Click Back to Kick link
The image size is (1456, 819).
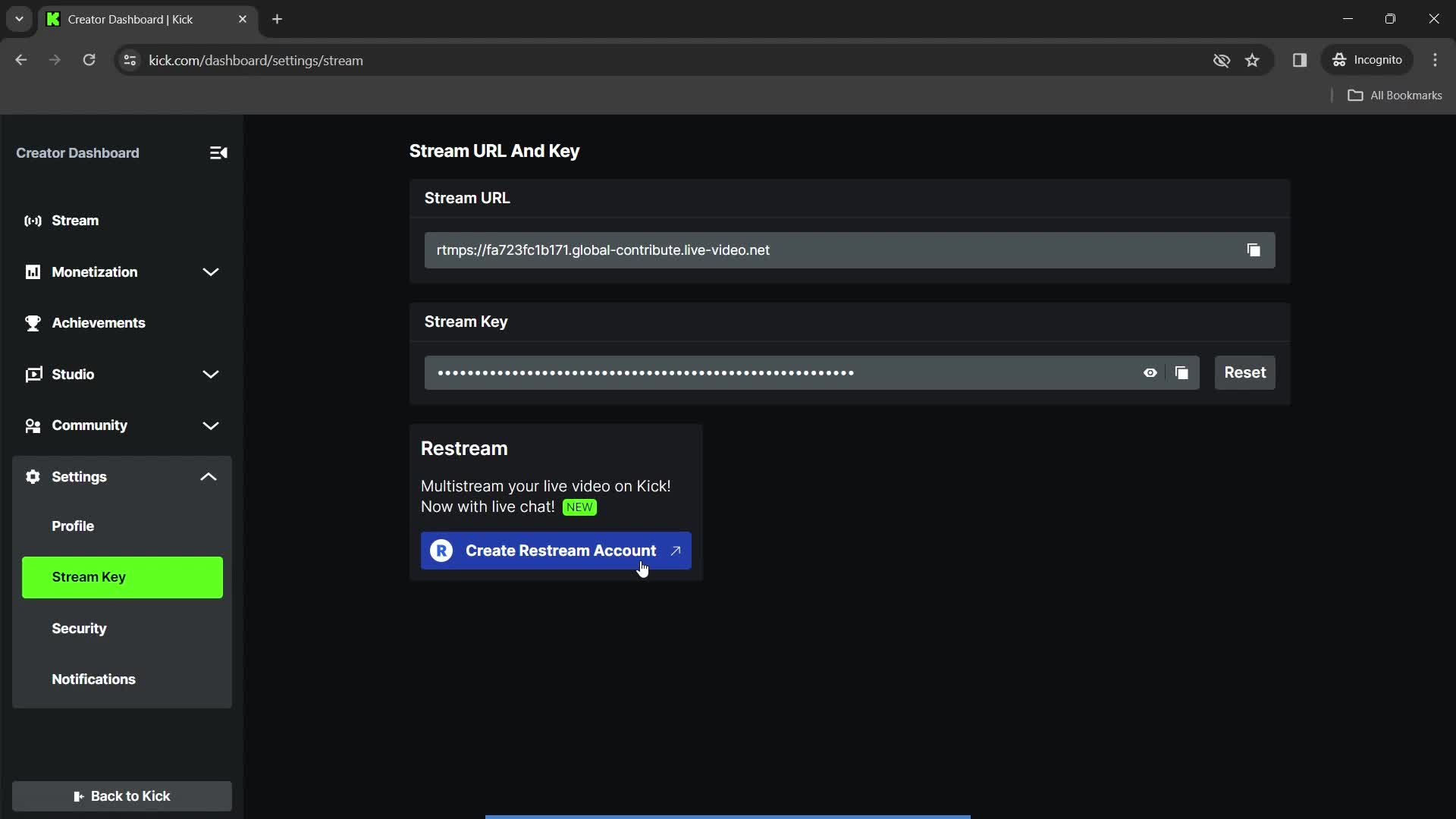click(x=122, y=796)
